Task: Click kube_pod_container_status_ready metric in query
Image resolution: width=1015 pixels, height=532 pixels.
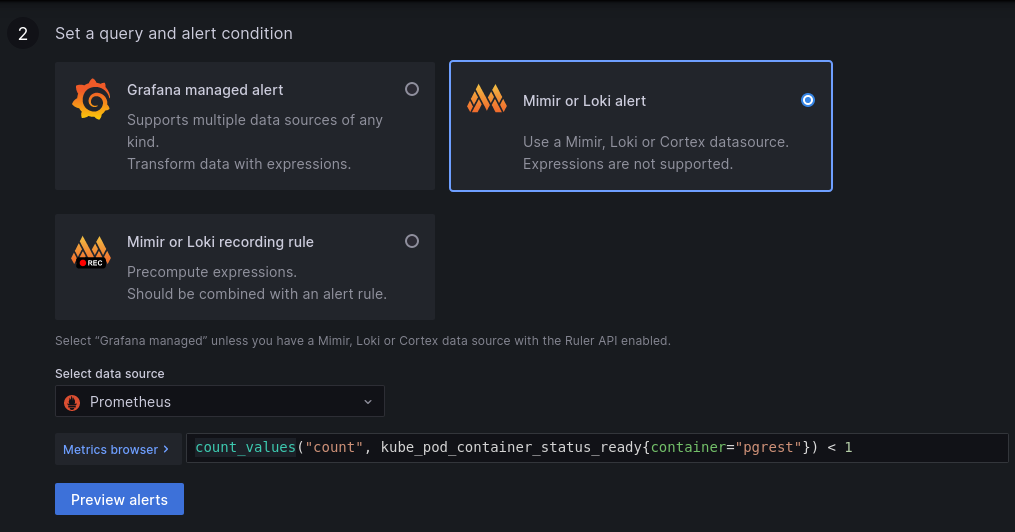Action: (511, 447)
